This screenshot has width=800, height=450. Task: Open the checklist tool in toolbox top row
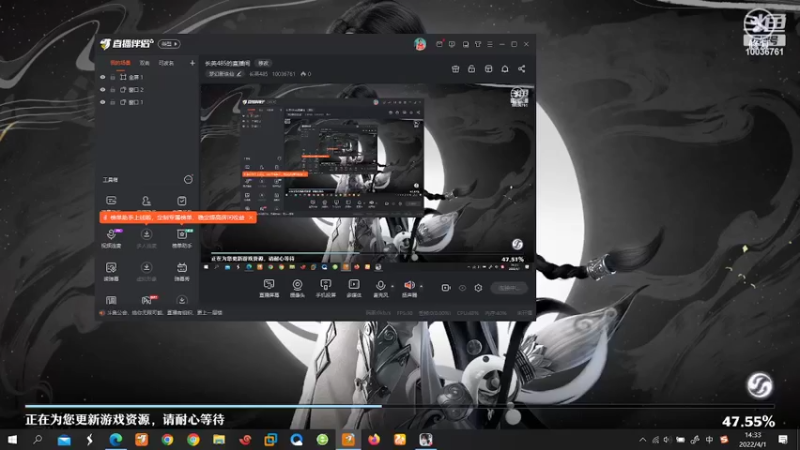[x=182, y=203]
